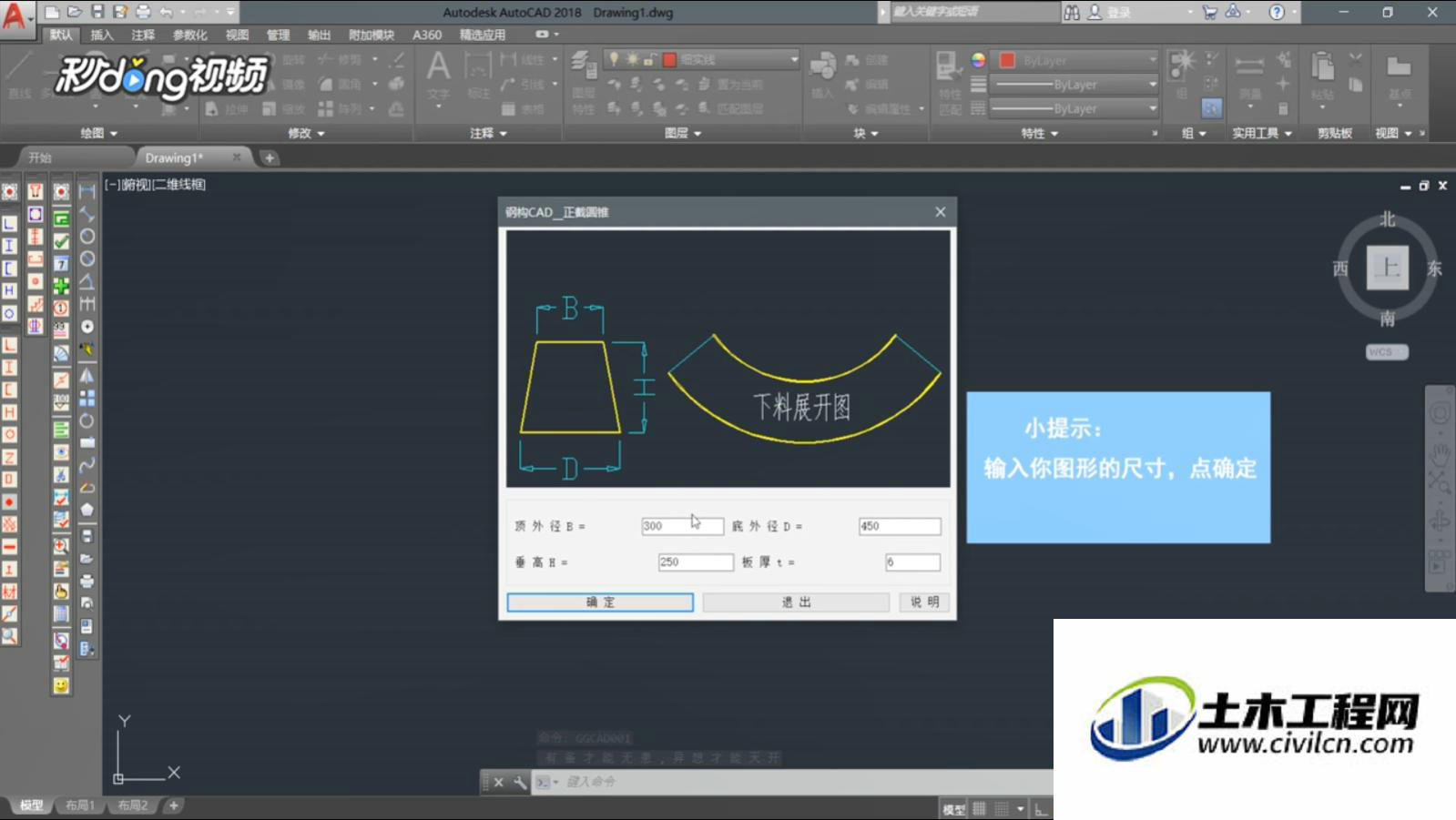The image size is (1456, 820).
Task: Click the green checkmark icon in left toolbar
Action: 61,241
